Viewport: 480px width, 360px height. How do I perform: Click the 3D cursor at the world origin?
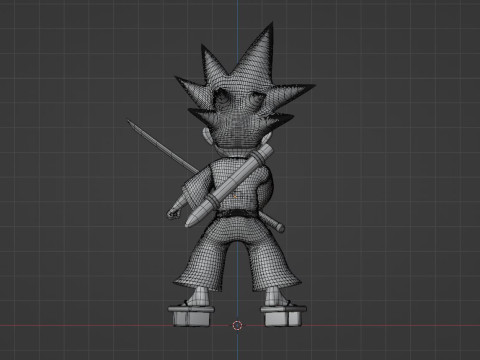[x=237, y=325]
